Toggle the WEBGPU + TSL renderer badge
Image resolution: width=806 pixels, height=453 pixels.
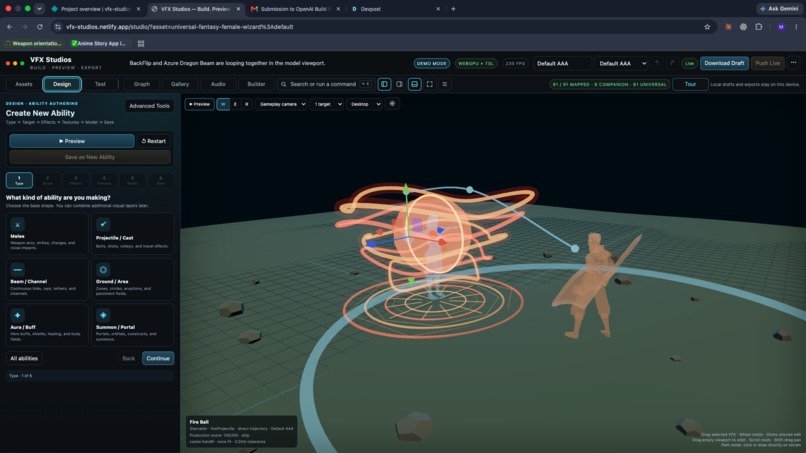pyautogui.click(x=476, y=63)
